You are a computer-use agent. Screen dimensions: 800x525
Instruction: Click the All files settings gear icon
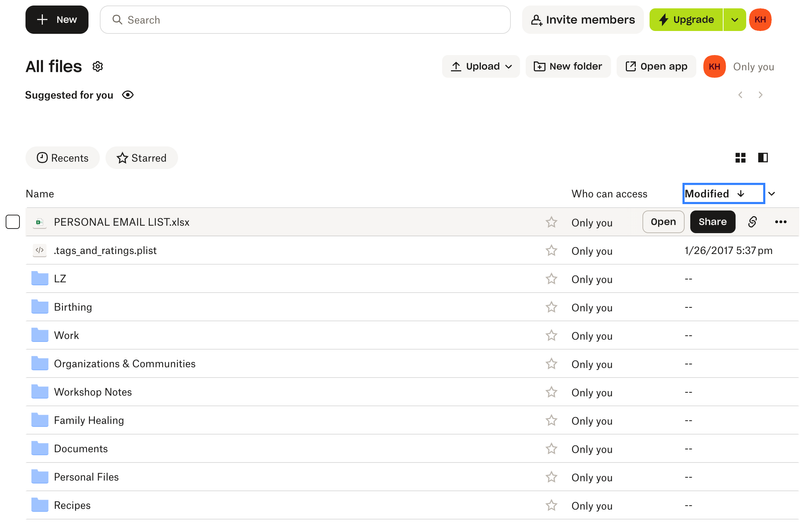coord(98,67)
